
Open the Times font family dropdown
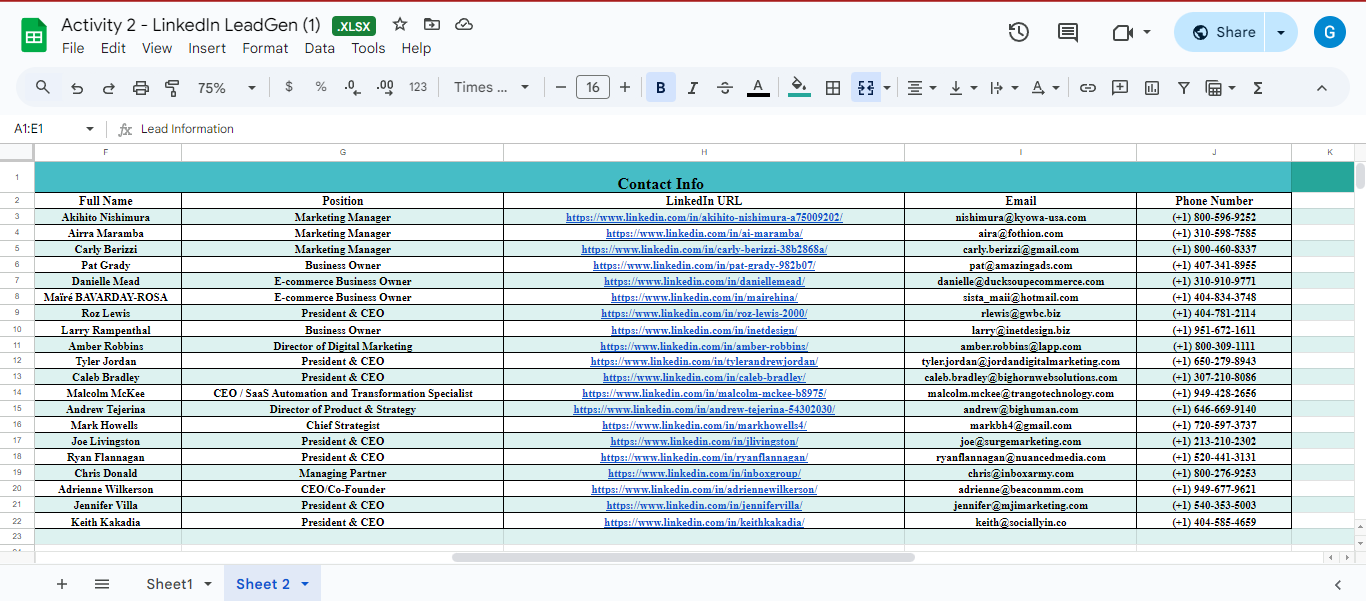(491, 87)
